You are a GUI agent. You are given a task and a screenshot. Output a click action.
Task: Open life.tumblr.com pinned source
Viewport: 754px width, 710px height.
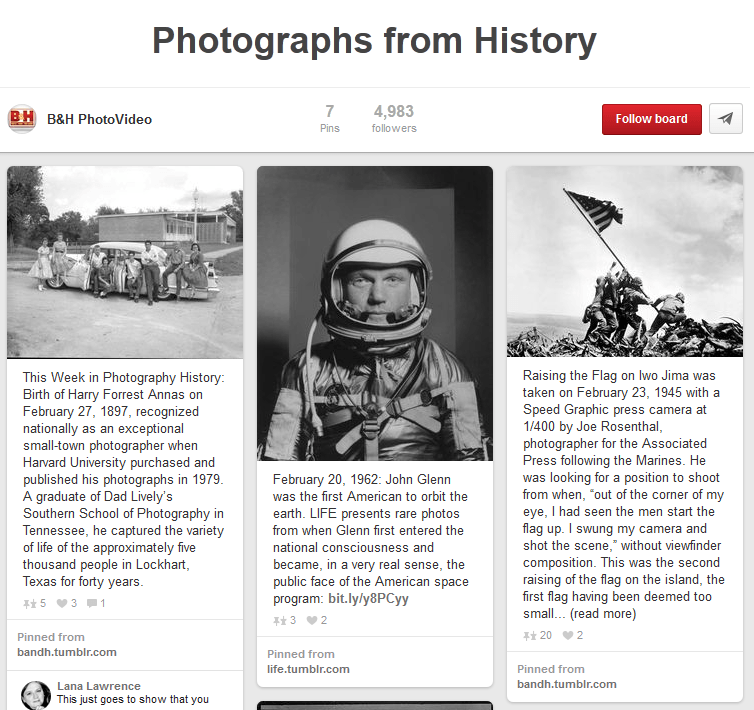coord(308,669)
